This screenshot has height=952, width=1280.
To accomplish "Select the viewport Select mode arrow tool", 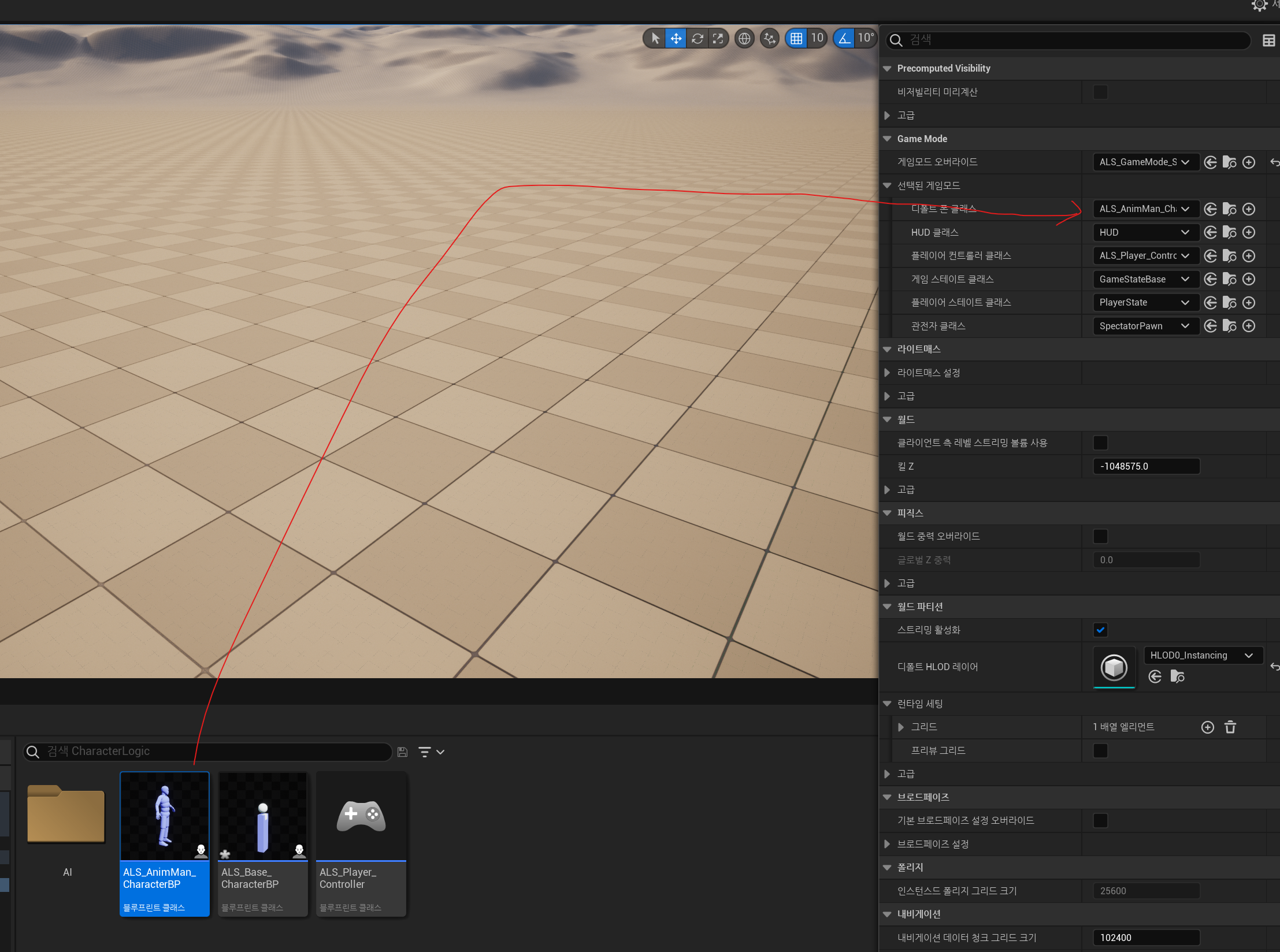I will 655,39.
